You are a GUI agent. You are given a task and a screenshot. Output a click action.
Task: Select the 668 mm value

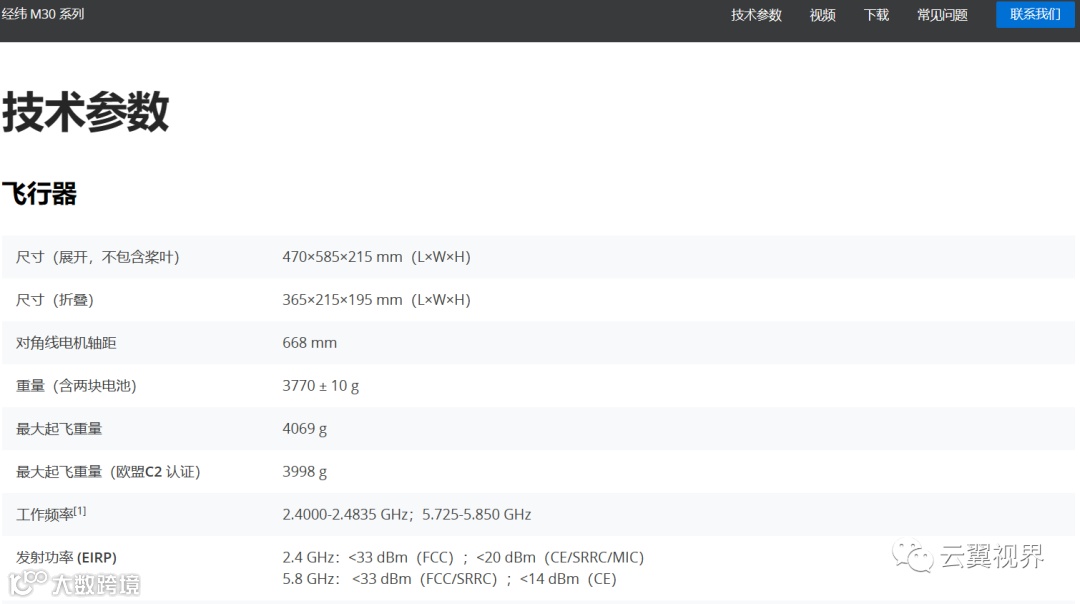(309, 342)
